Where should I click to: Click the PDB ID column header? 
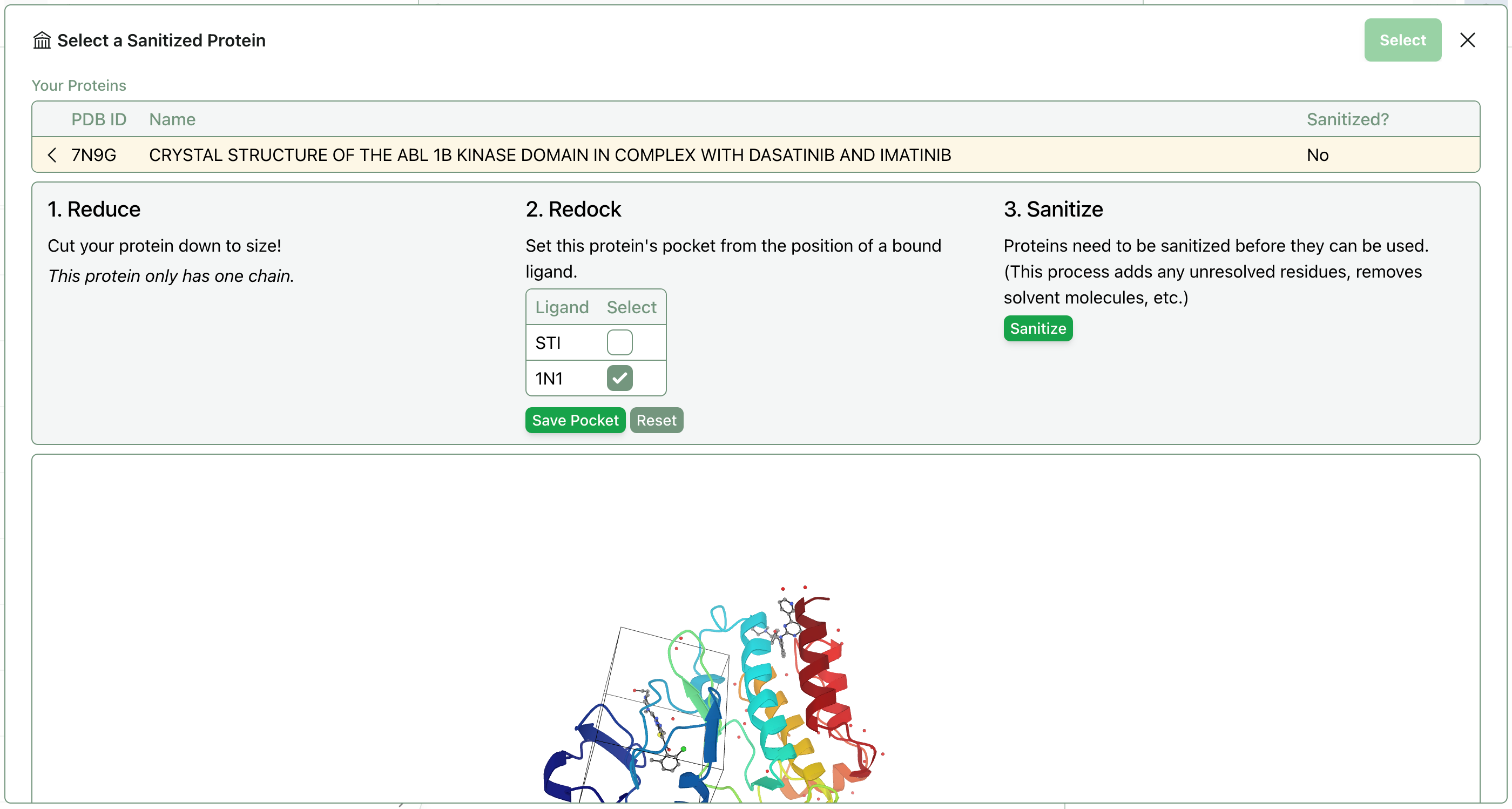(98, 119)
